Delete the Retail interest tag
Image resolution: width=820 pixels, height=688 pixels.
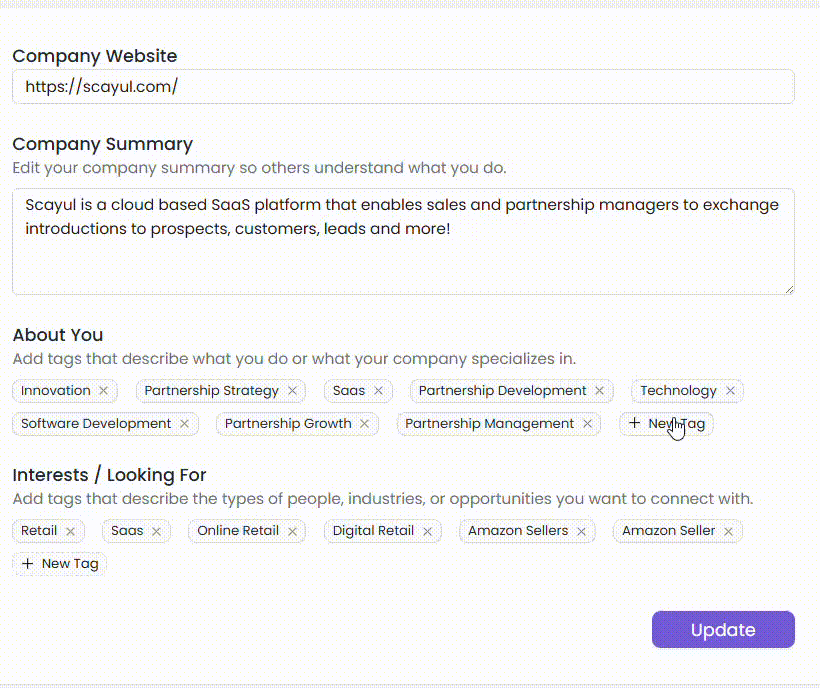click(70, 531)
